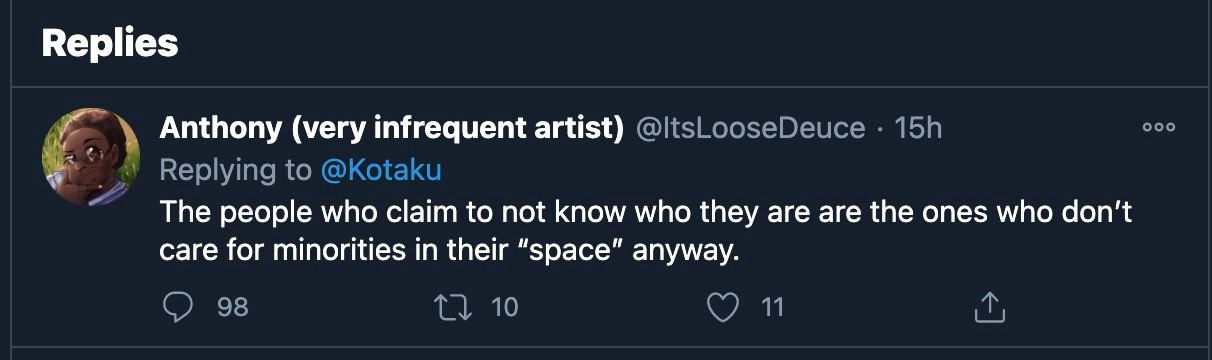Like the tweet with the heart icon
This screenshot has height=360, width=1212.
point(722,306)
